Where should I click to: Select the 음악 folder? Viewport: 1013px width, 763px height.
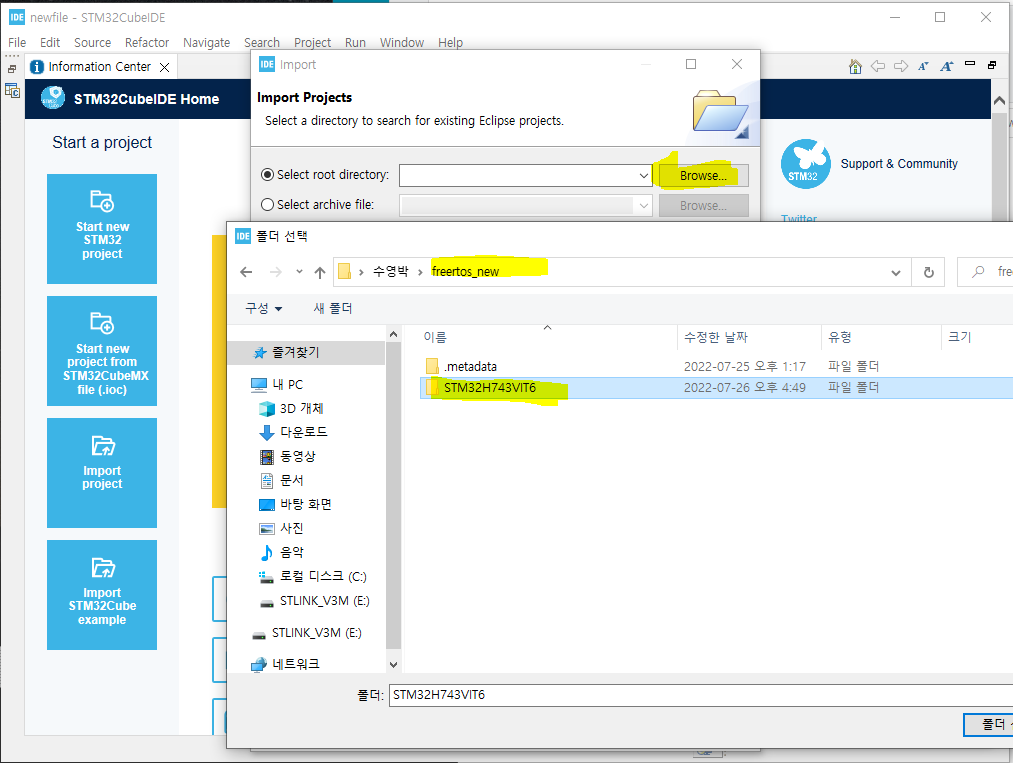pos(291,552)
